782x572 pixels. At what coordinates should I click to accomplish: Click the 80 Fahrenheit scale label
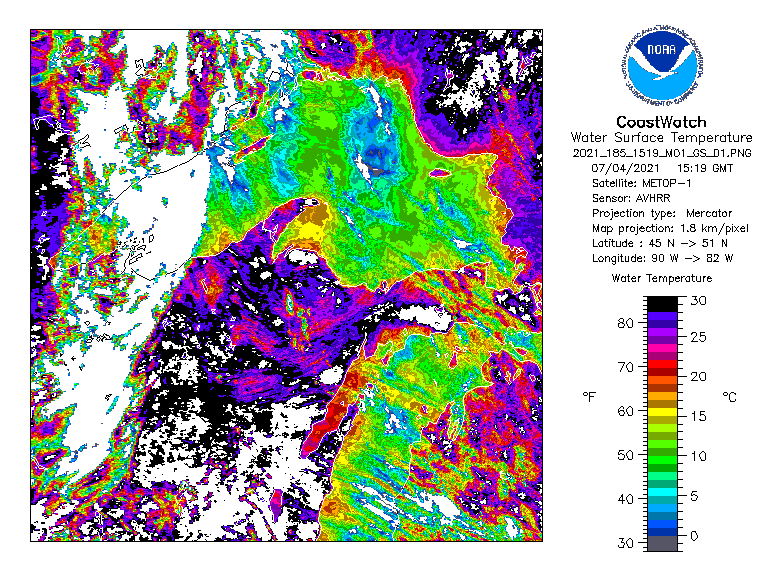[x=625, y=323]
